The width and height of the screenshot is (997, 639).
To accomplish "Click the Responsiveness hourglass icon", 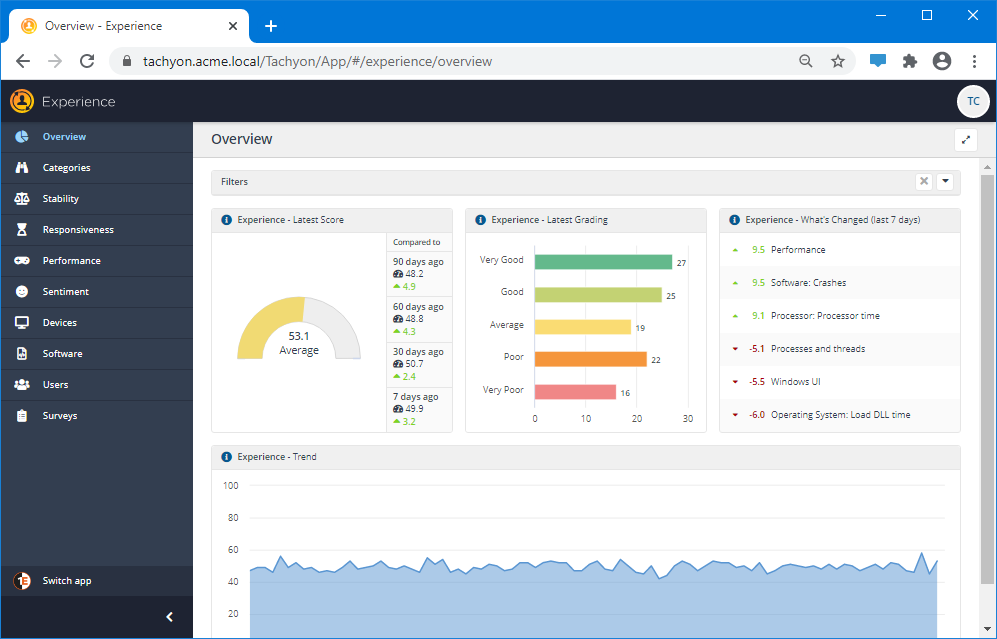I will coord(22,230).
